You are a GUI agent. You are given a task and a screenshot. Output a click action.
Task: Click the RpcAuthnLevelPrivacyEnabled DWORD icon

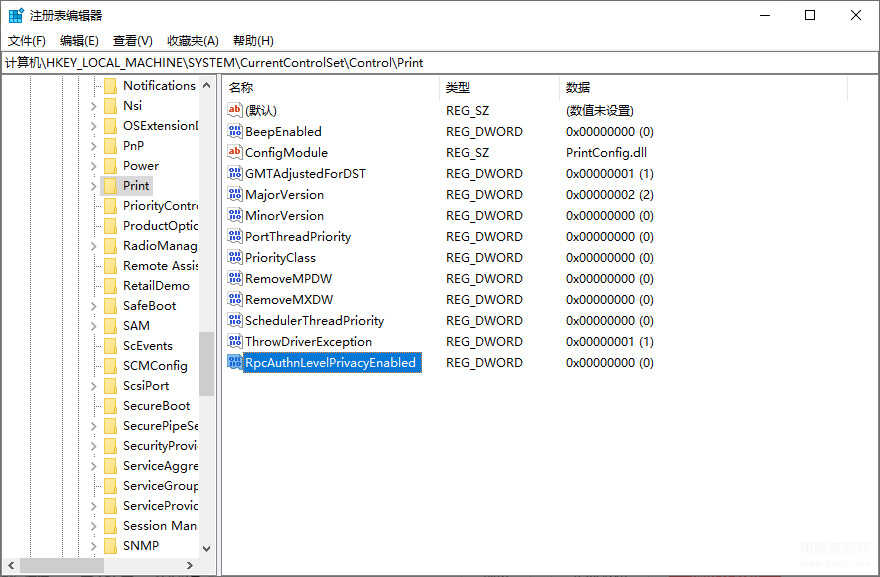pyautogui.click(x=235, y=363)
